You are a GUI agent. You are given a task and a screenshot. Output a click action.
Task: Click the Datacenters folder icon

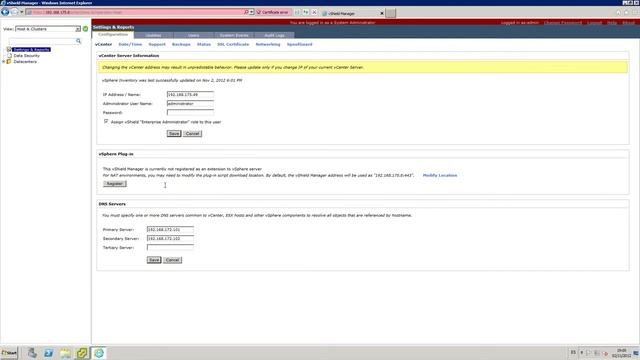pos(9,62)
